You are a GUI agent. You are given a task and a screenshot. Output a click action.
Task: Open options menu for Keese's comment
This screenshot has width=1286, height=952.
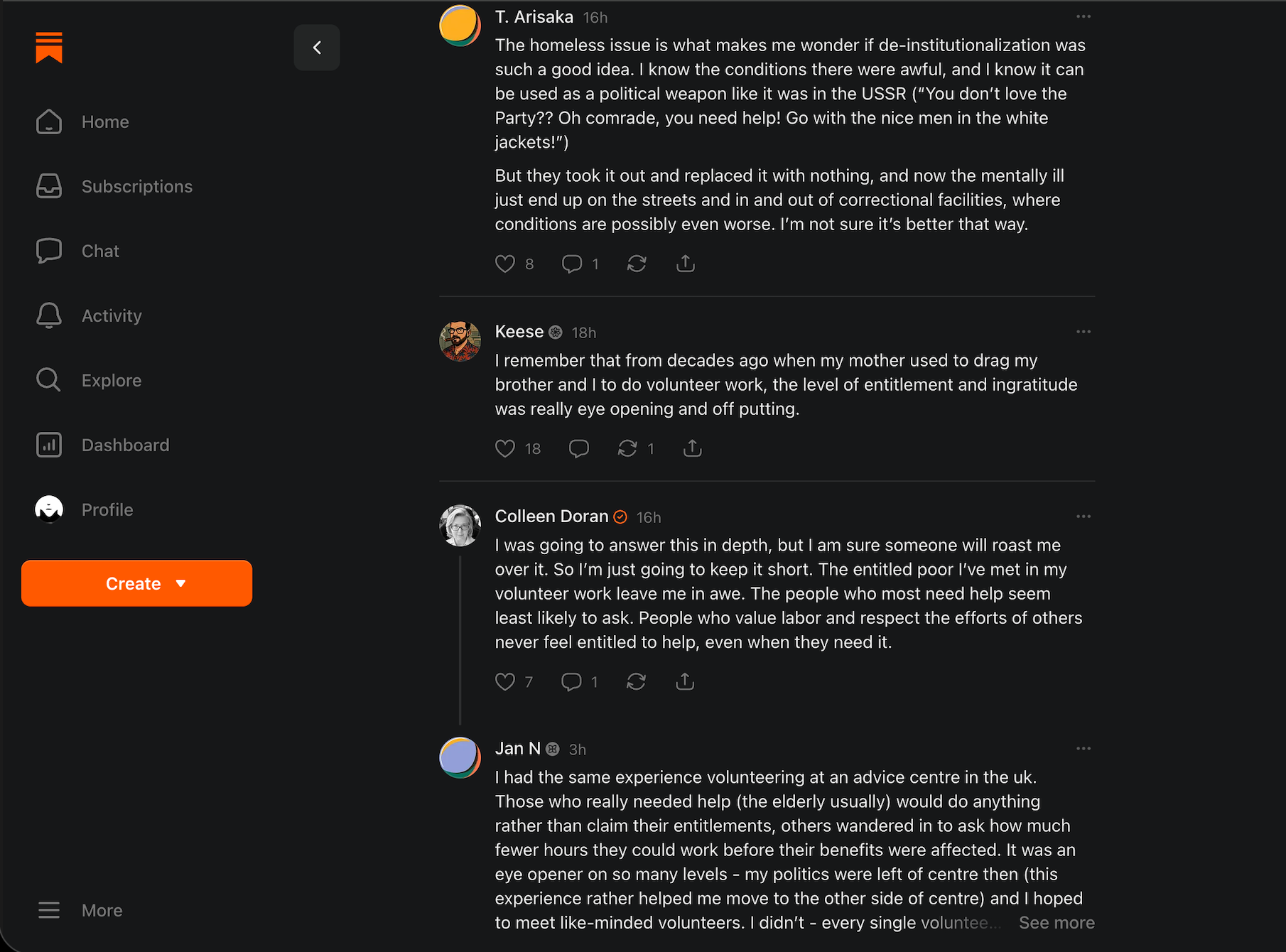(1084, 332)
